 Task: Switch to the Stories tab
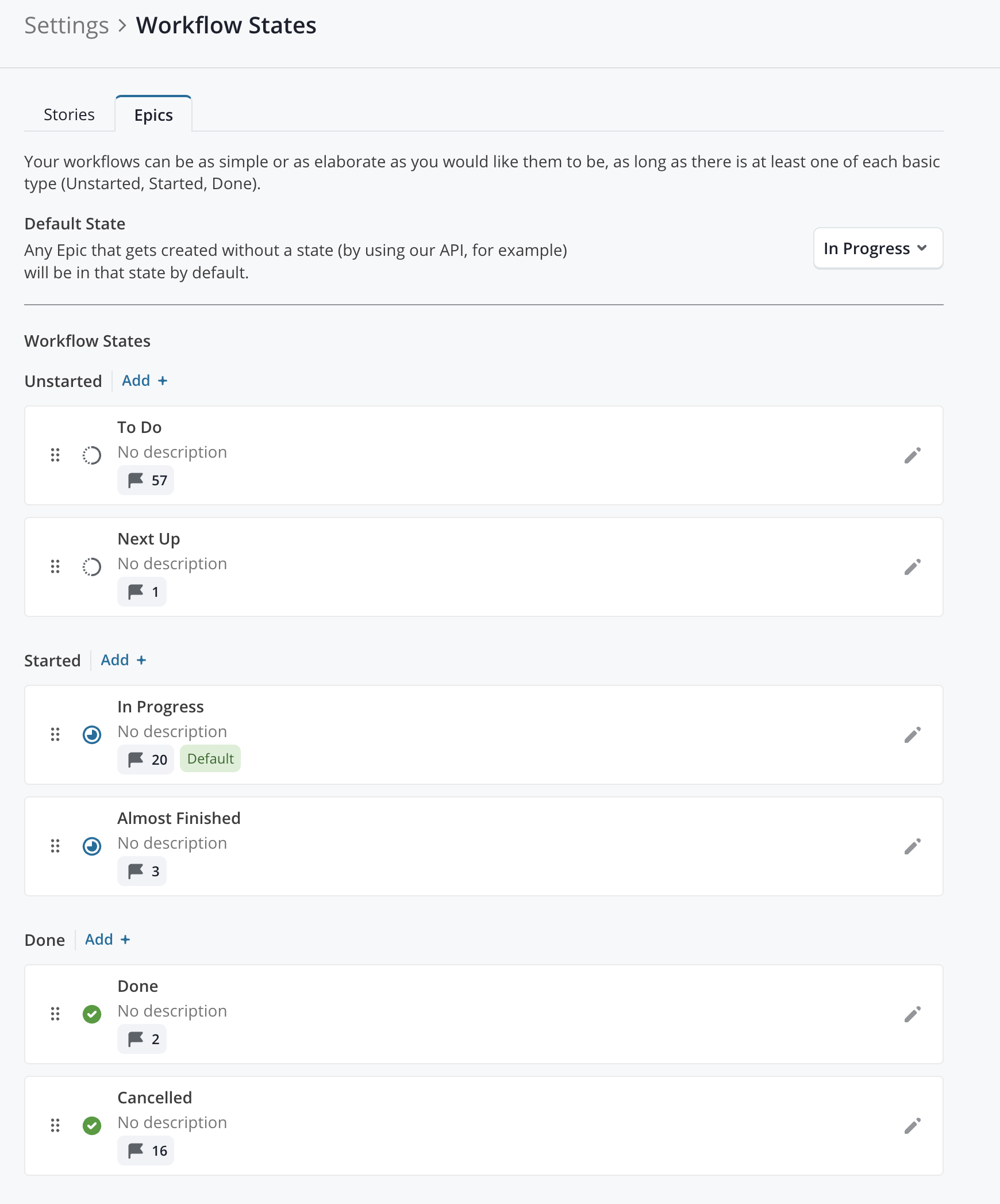(69, 114)
